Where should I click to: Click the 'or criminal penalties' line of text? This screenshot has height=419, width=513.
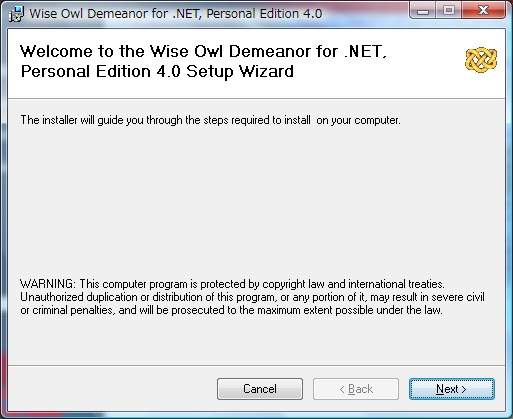point(231,310)
